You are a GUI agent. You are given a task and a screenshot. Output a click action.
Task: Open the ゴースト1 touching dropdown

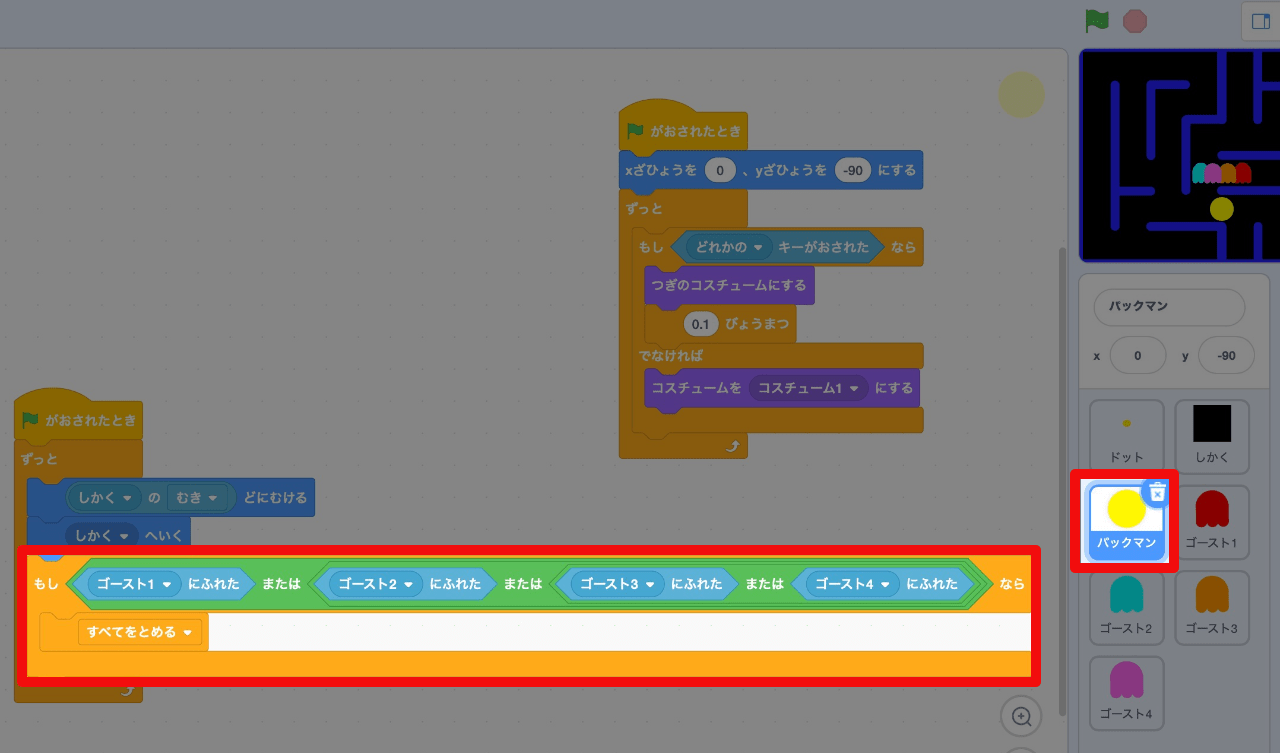coord(133,584)
